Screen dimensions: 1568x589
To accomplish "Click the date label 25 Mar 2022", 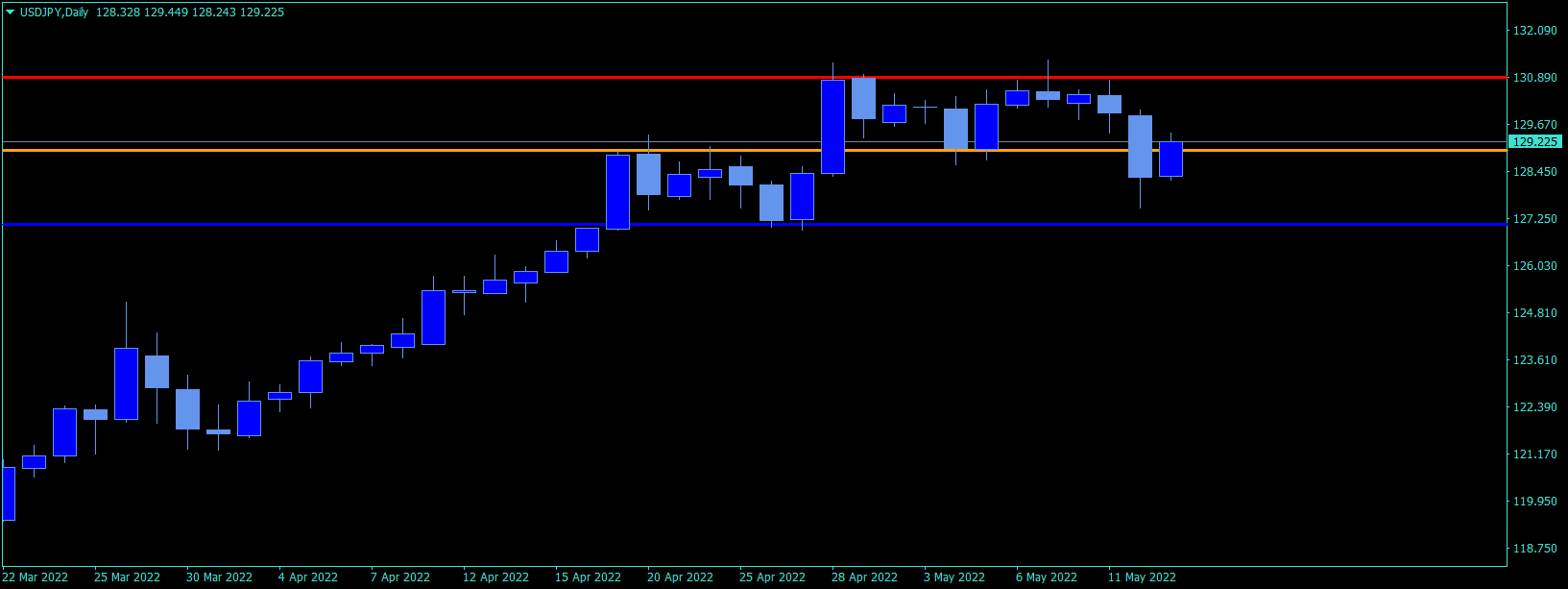I will (127, 577).
